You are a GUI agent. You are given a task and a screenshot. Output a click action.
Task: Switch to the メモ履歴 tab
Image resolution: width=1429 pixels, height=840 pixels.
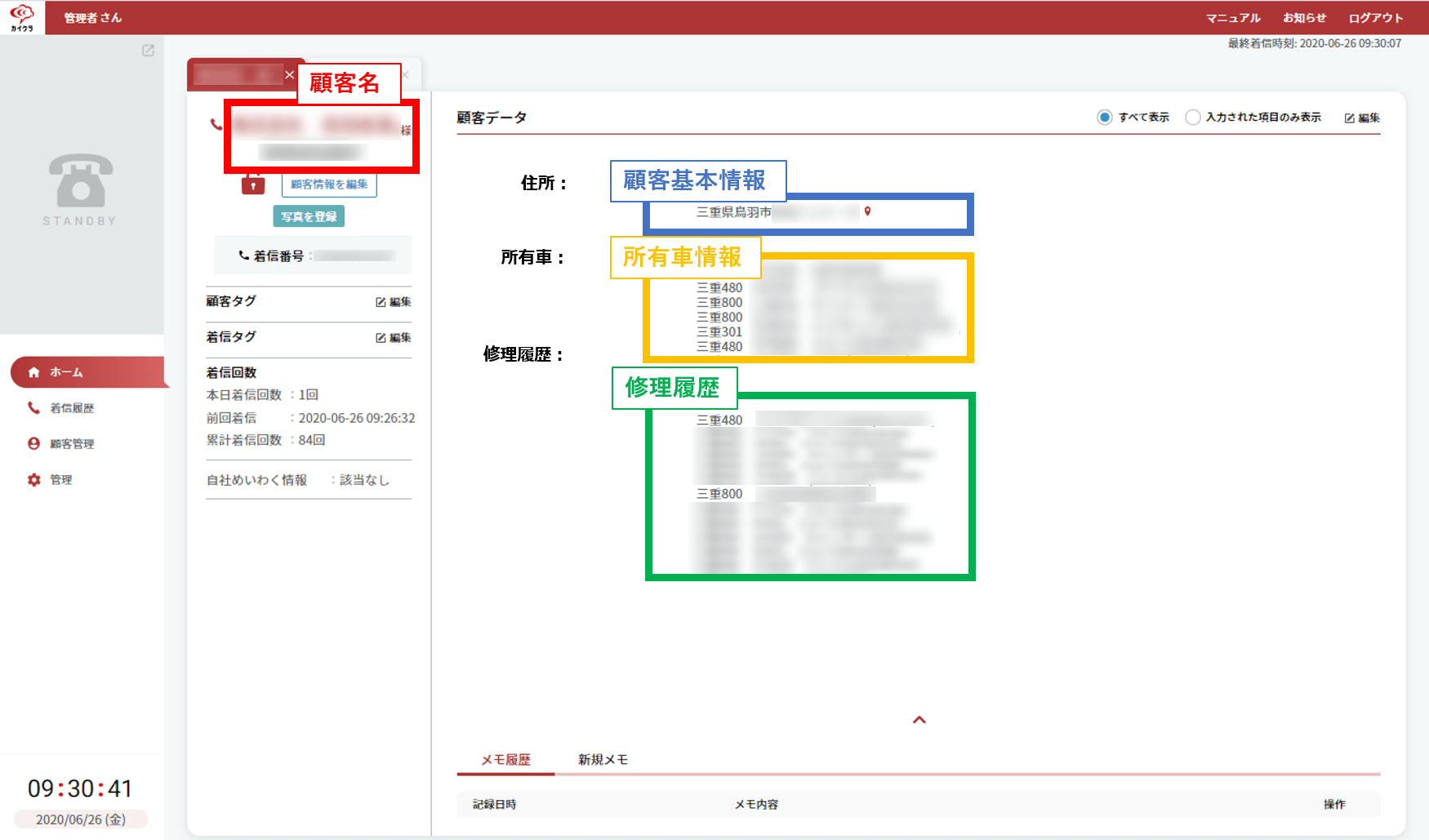pyautogui.click(x=505, y=760)
